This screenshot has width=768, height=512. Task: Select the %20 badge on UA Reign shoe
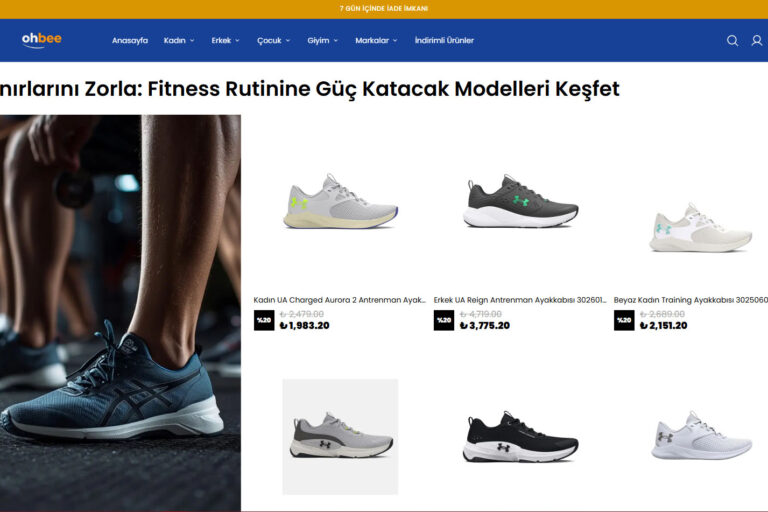tap(444, 320)
